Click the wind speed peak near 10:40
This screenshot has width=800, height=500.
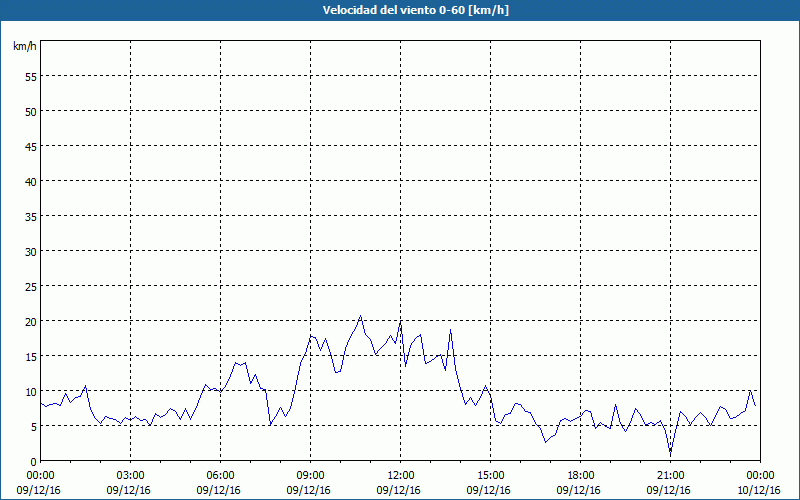360,316
